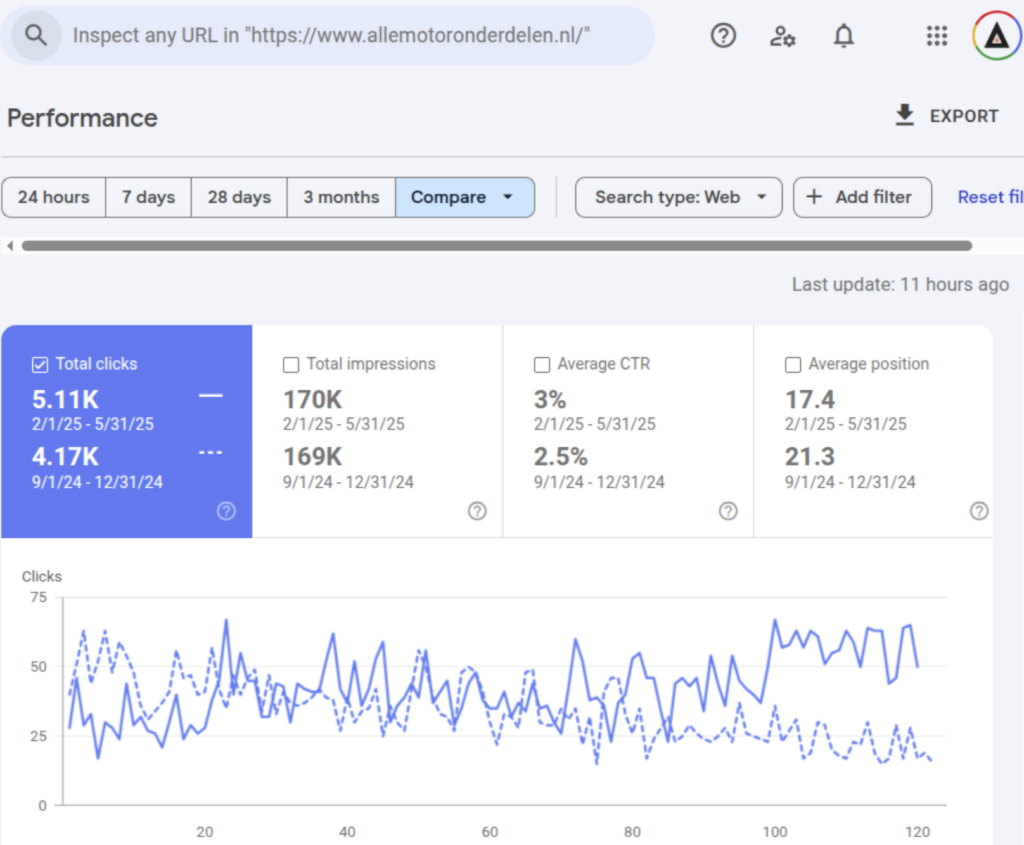Click the 21.3 position value
The width and height of the screenshot is (1024, 845).
click(810, 456)
